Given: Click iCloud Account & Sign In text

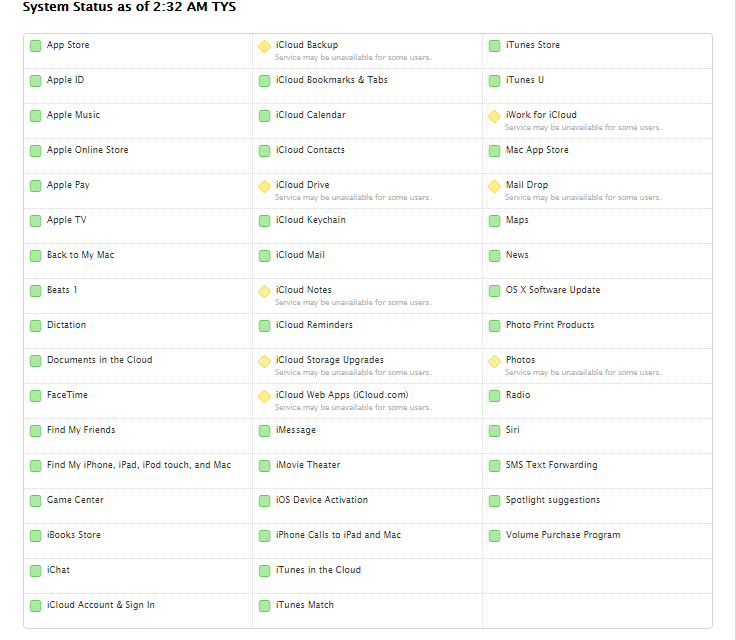Looking at the screenshot, I should click(x=100, y=605).
